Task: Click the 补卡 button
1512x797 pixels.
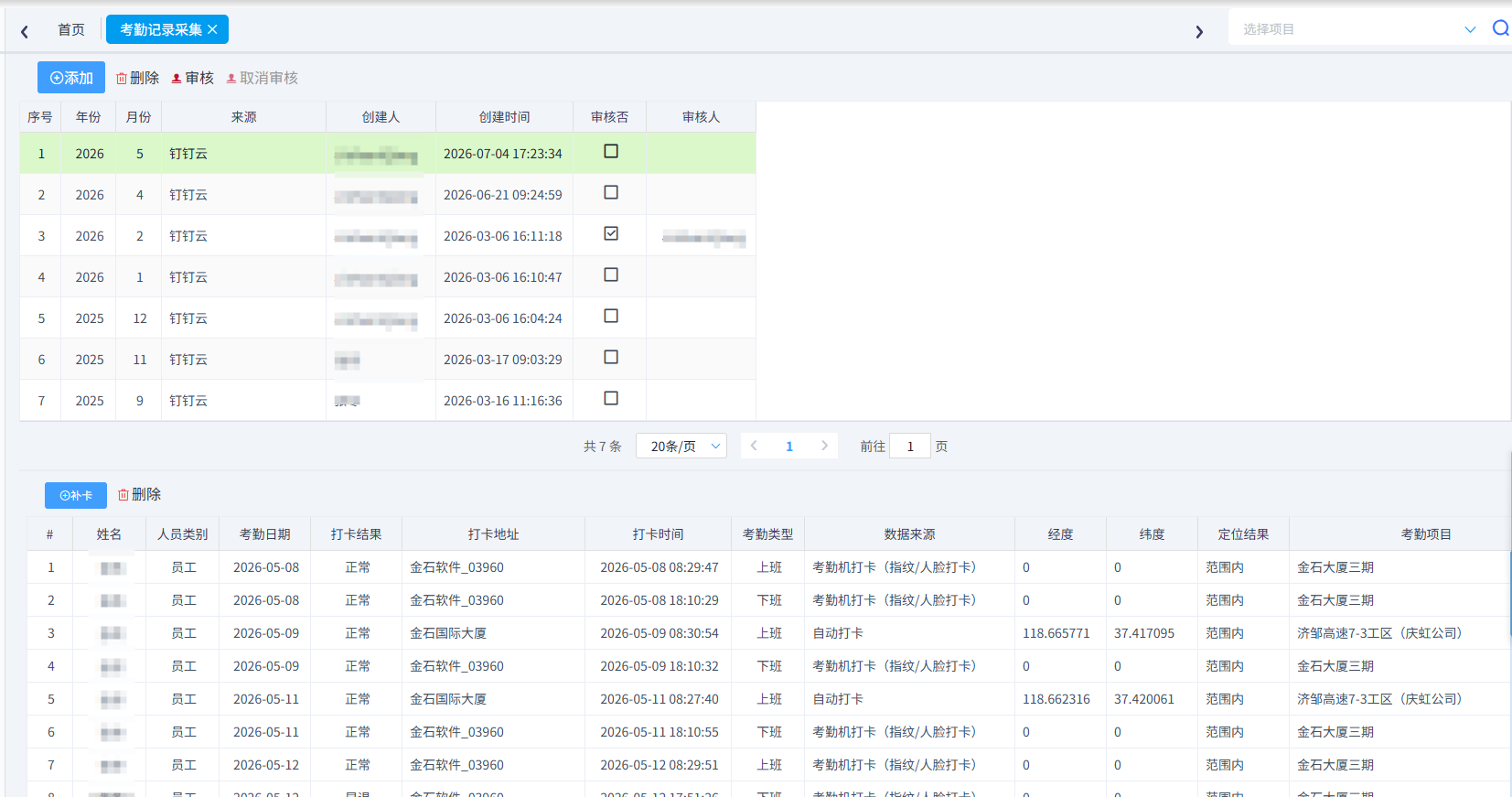Action: click(76, 495)
